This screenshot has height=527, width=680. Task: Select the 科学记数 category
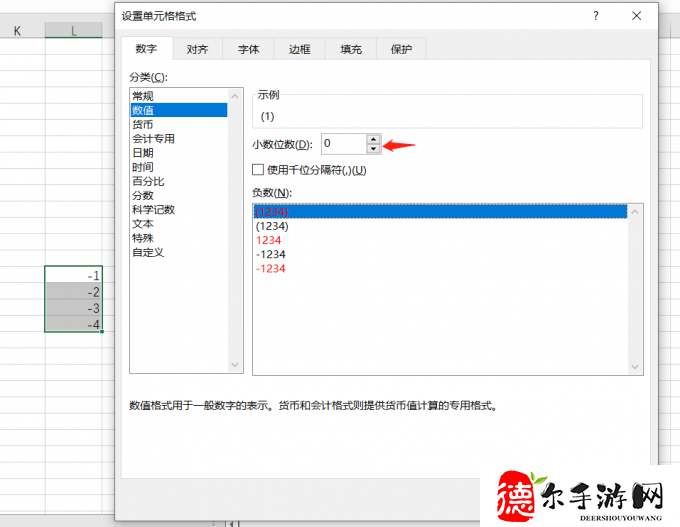179,209
